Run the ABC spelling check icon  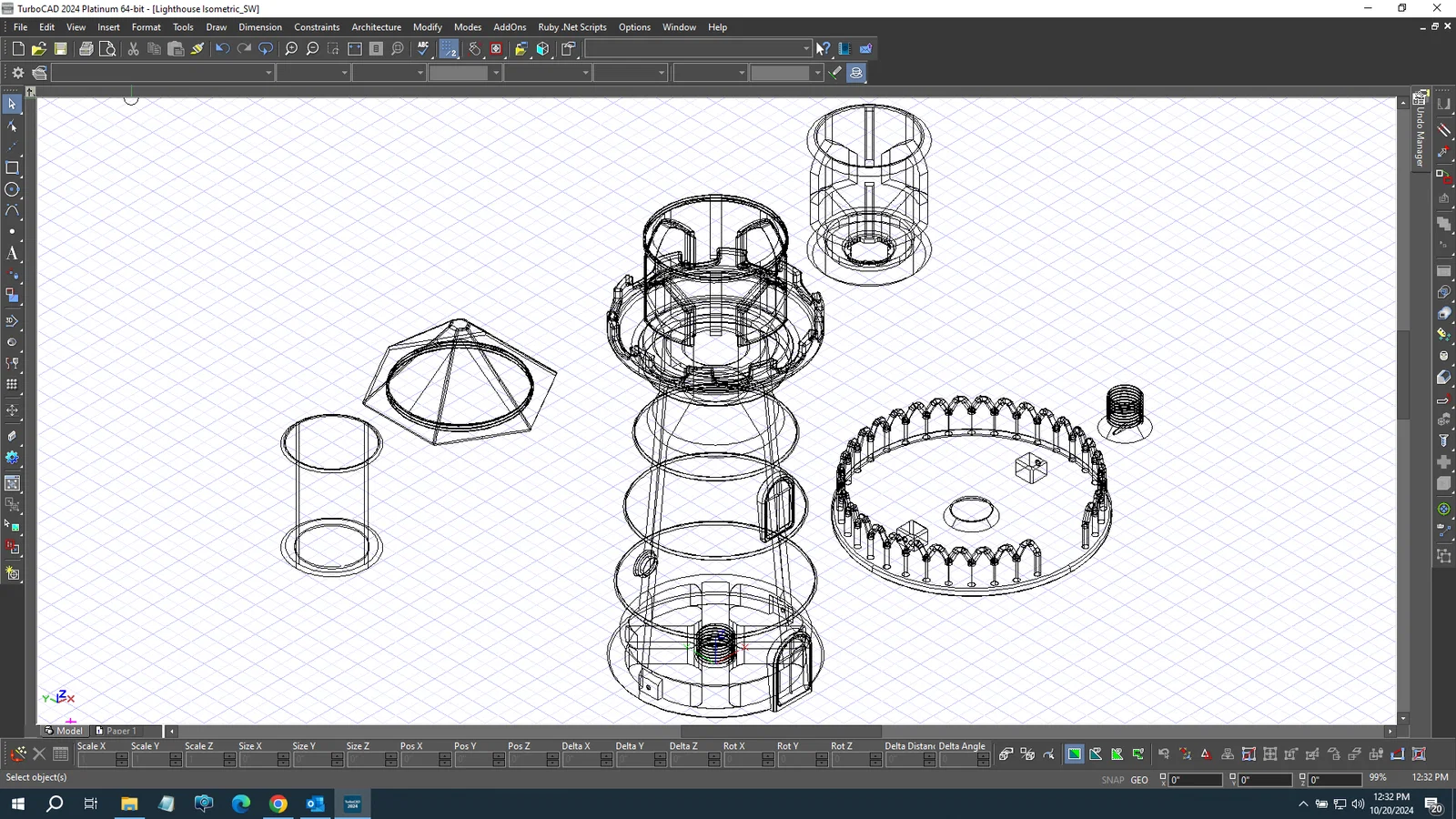click(423, 49)
